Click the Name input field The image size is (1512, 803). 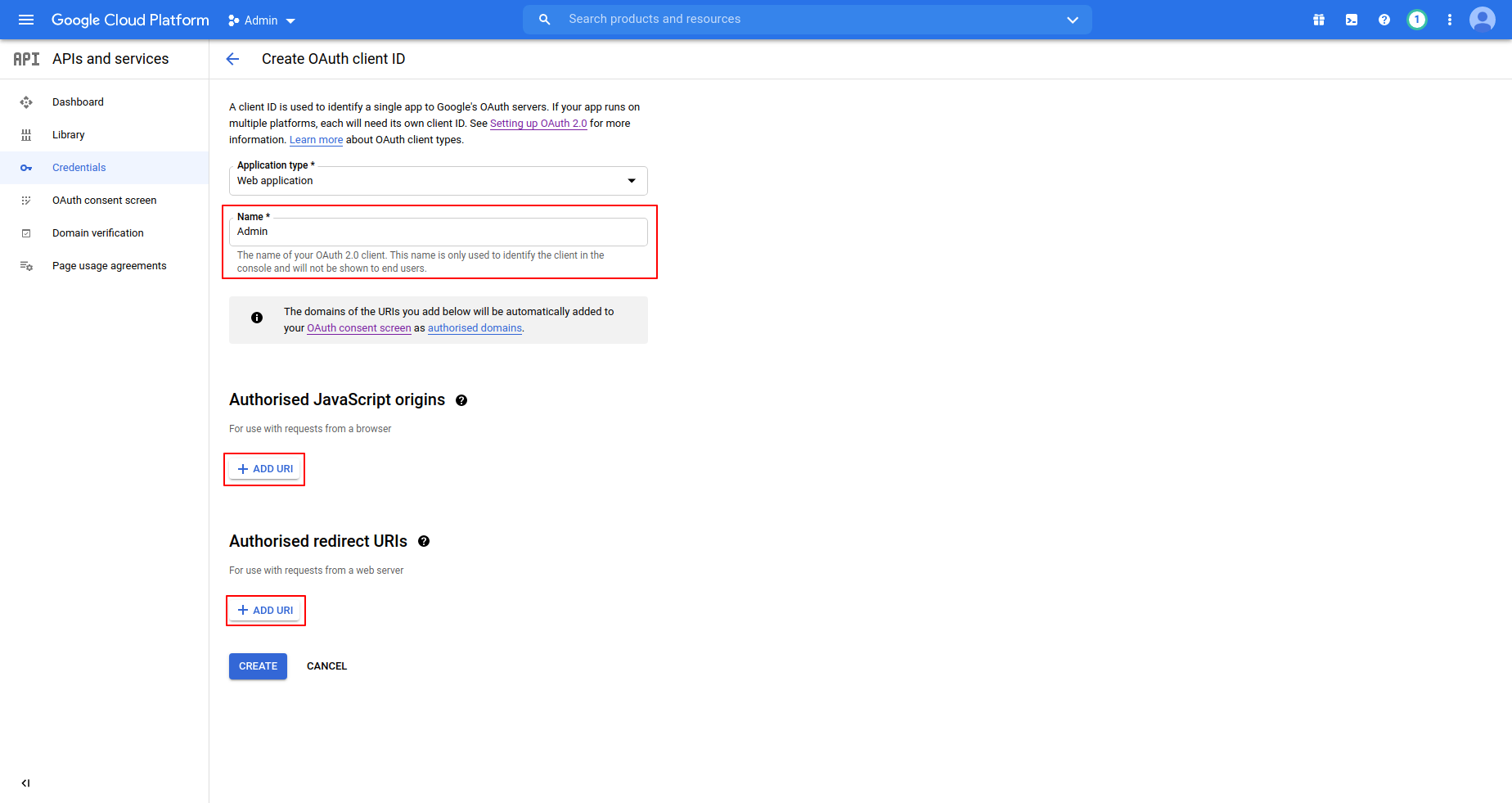pos(438,232)
